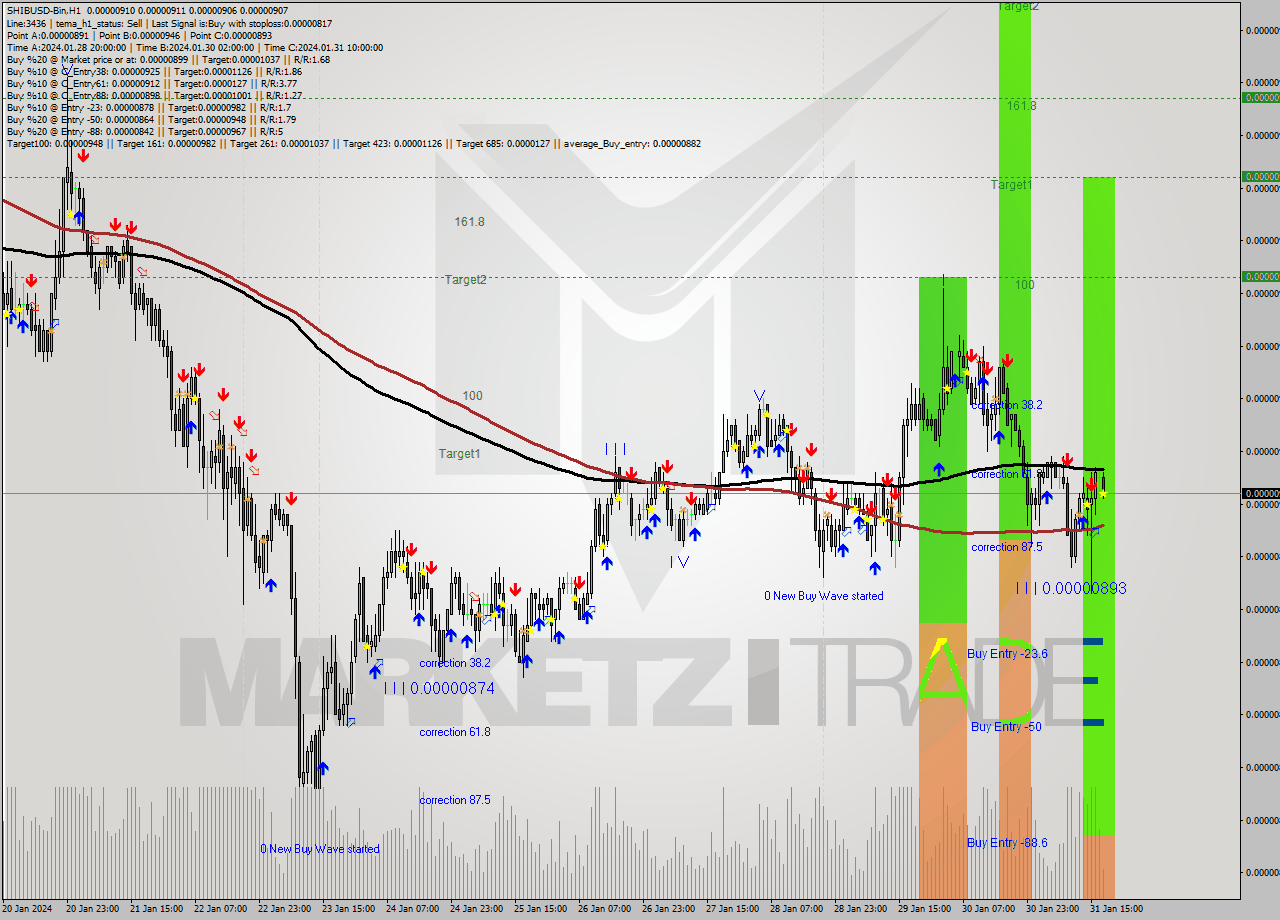Click the 'Buy %10 @ Entry -23' line
This screenshot has height=920, width=1280.
tap(149, 107)
